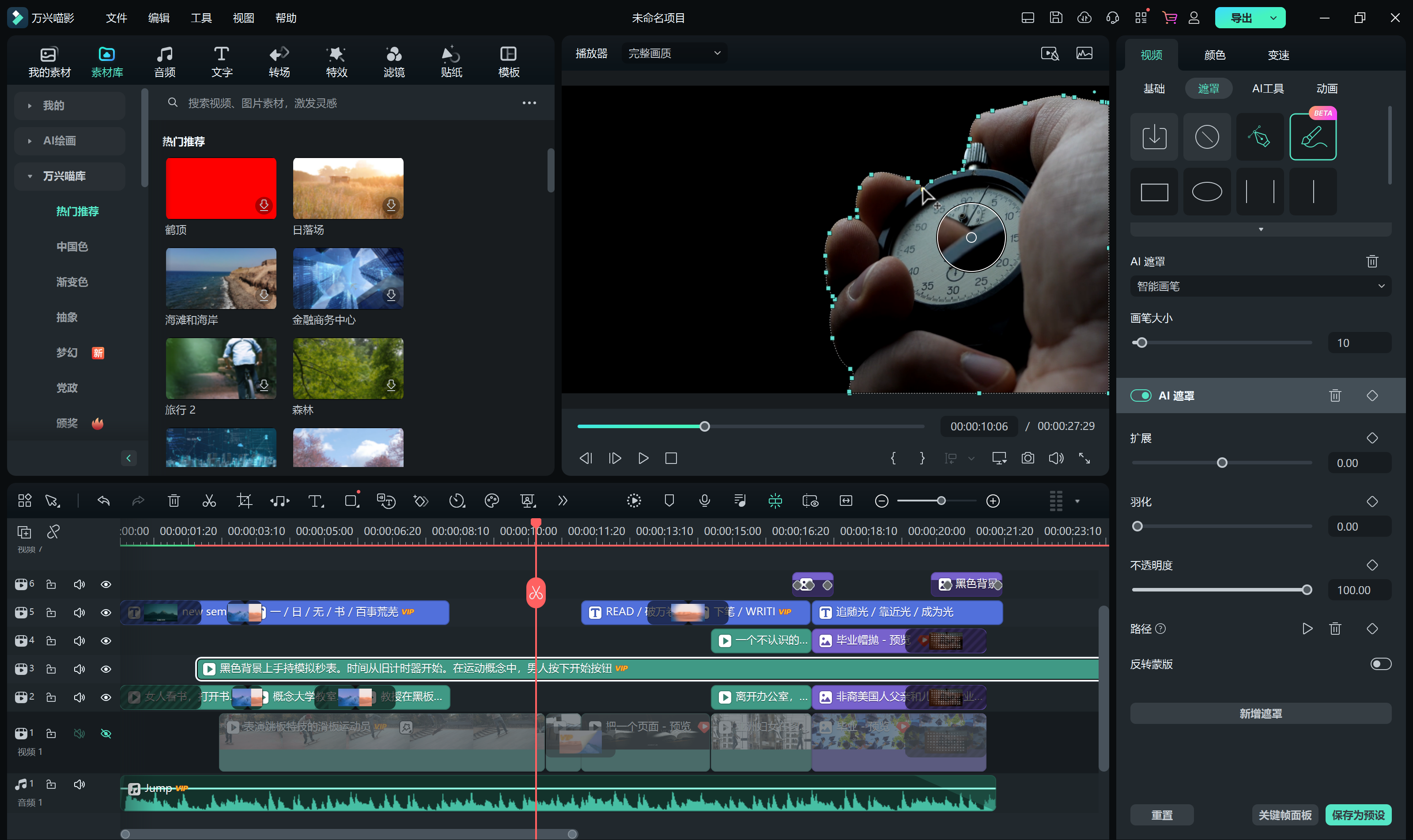This screenshot has height=840, width=1413.
Task: Show more timeline tools chevron
Action: 562,501
